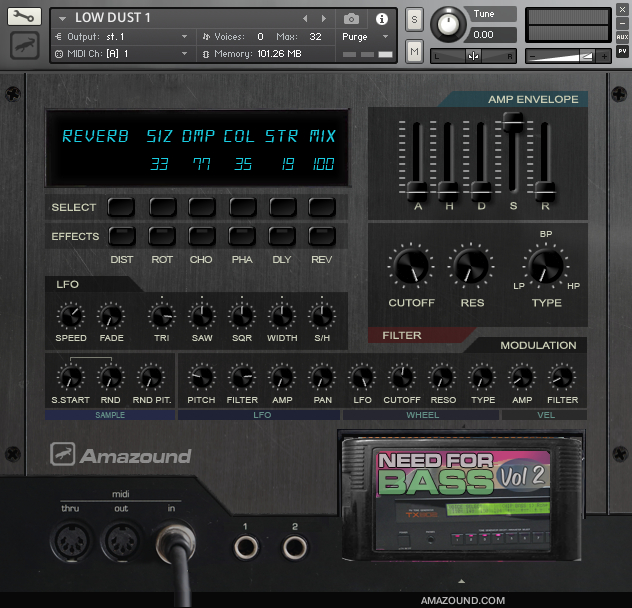Take a snapshot with the camera icon
The image size is (632, 608).
pyautogui.click(x=351, y=19)
